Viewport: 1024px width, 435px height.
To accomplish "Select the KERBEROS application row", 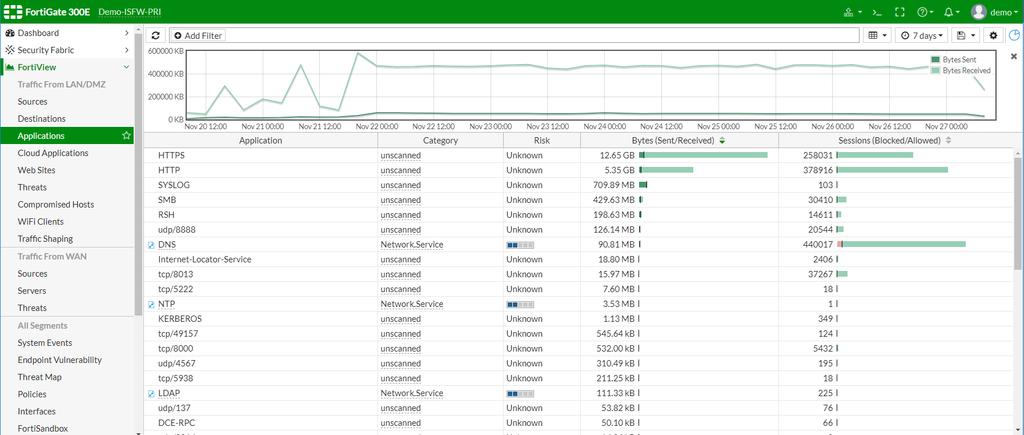I will click(x=579, y=319).
